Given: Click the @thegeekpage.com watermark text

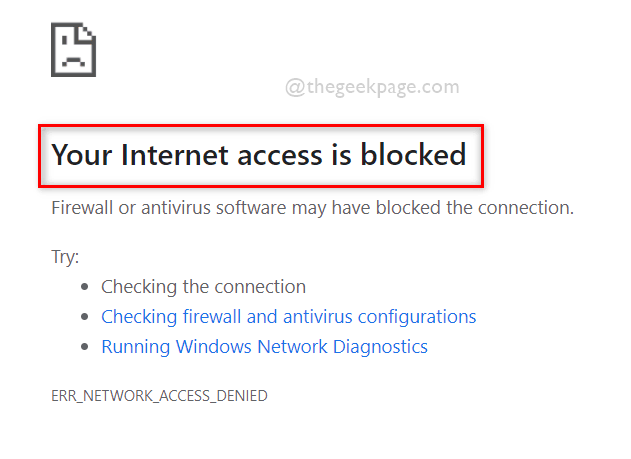Looking at the screenshot, I should pyautogui.click(x=372, y=87).
